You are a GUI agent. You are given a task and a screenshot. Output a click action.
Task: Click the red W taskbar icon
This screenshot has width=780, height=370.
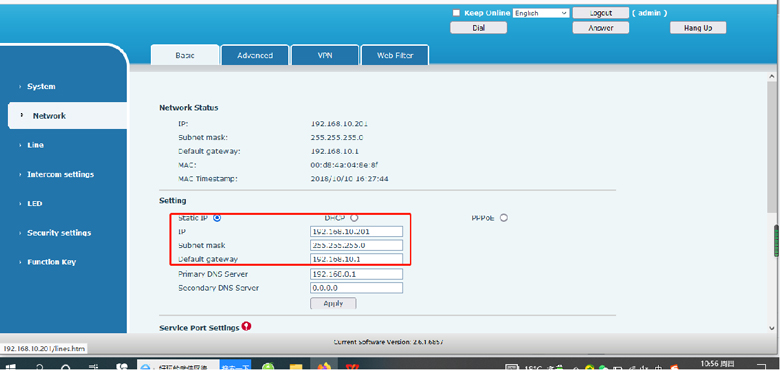click(353, 367)
